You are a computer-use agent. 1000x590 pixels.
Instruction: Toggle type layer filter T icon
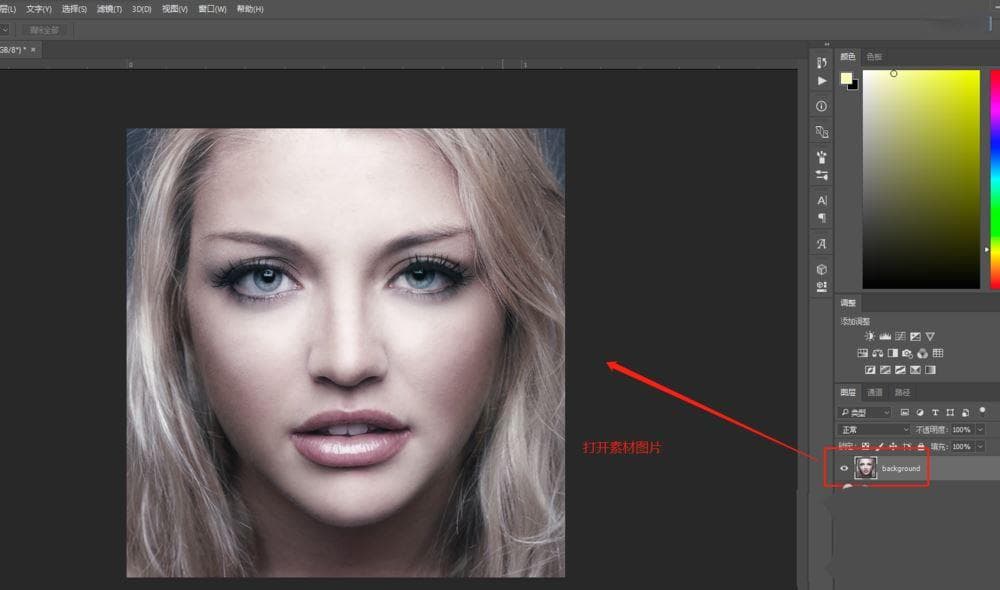click(x=935, y=413)
